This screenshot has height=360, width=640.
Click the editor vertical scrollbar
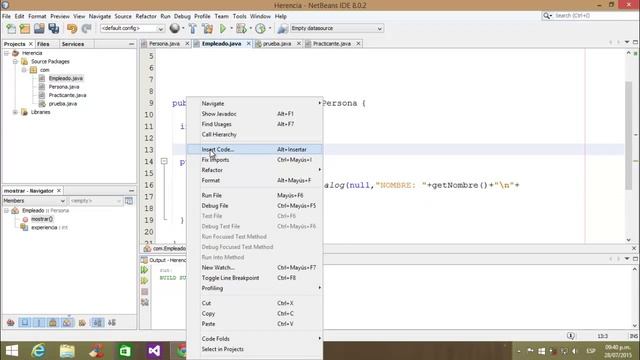pos(629,135)
